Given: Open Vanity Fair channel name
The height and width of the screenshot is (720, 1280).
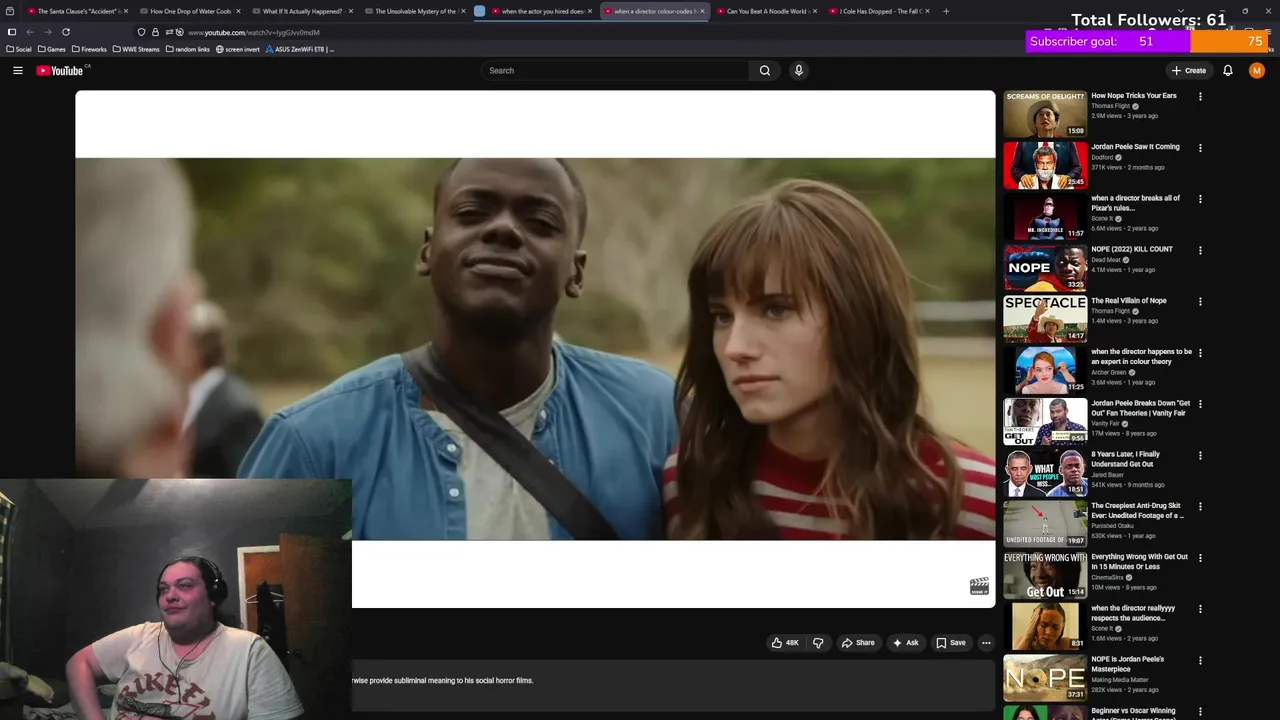Looking at the screenshot, I should click(1106, 423).
